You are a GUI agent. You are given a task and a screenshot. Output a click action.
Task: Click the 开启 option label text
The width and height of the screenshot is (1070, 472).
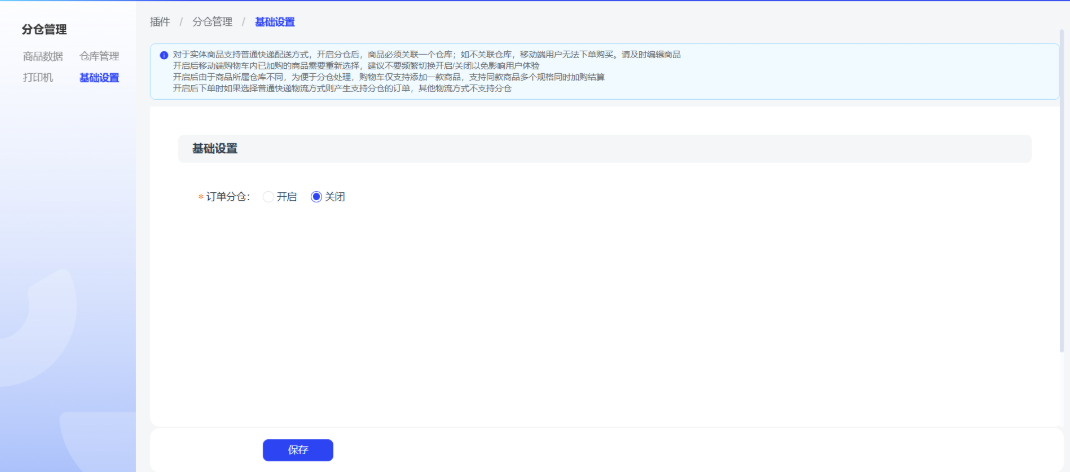(x=287, y=197)
